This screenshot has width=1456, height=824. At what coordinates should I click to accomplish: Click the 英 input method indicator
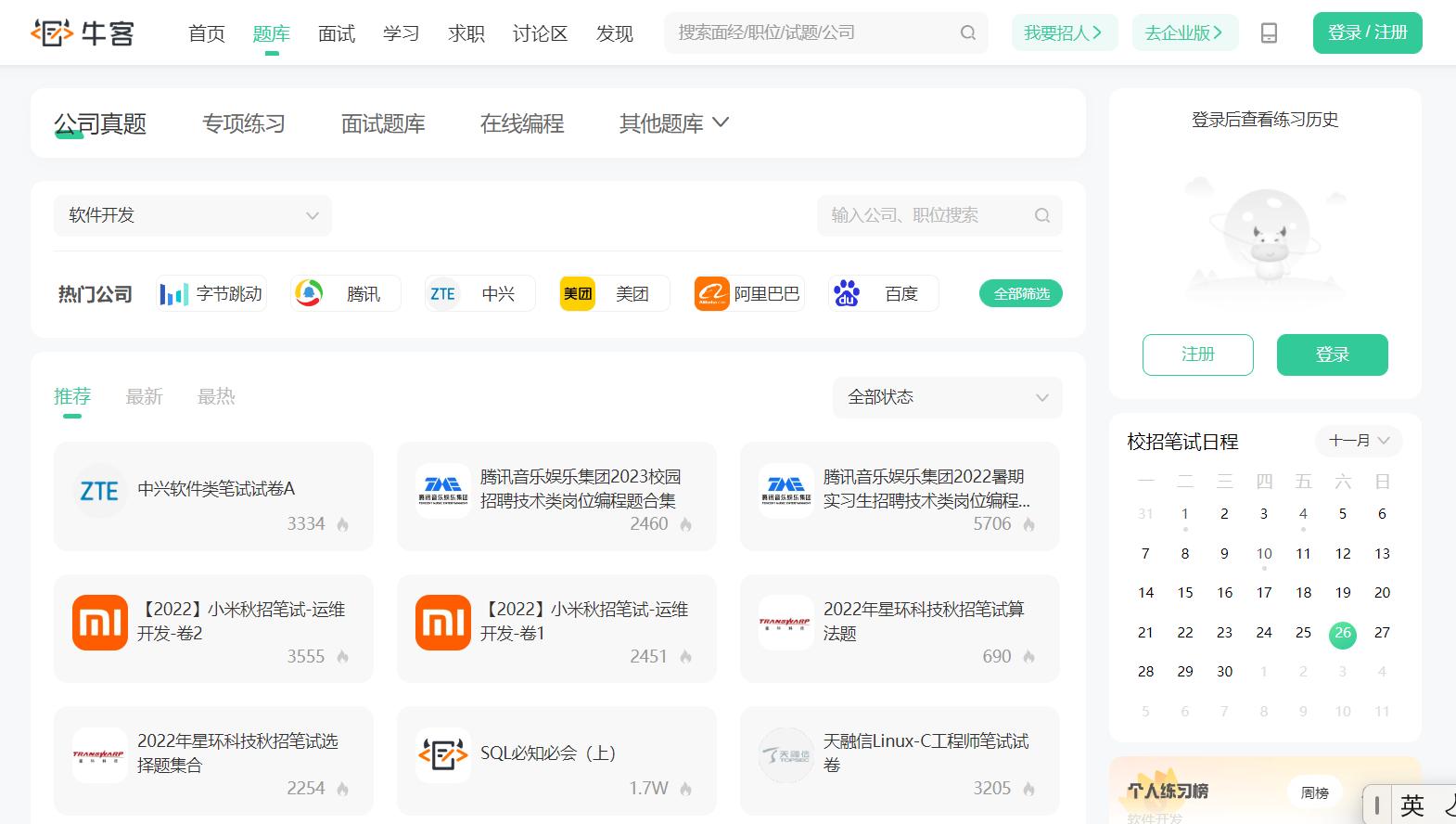(1412, 805)
